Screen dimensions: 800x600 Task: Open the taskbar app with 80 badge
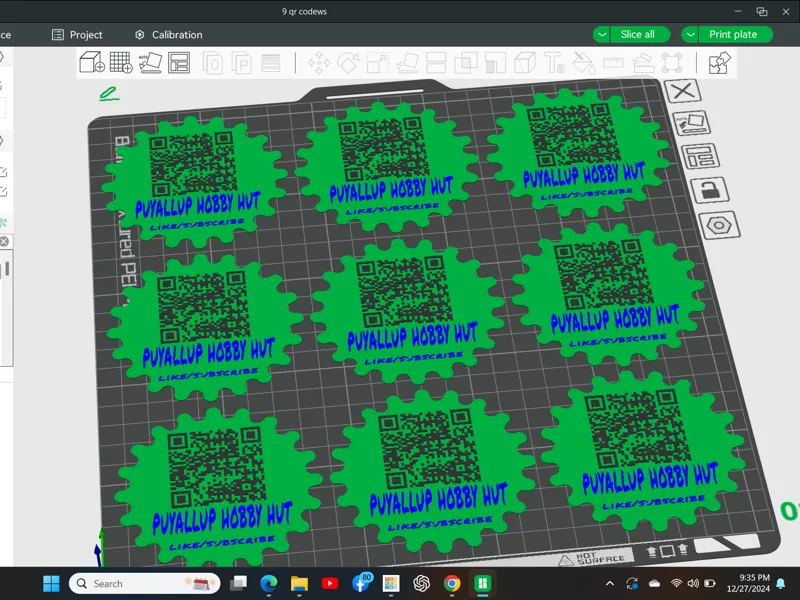(x=361, y=583)
